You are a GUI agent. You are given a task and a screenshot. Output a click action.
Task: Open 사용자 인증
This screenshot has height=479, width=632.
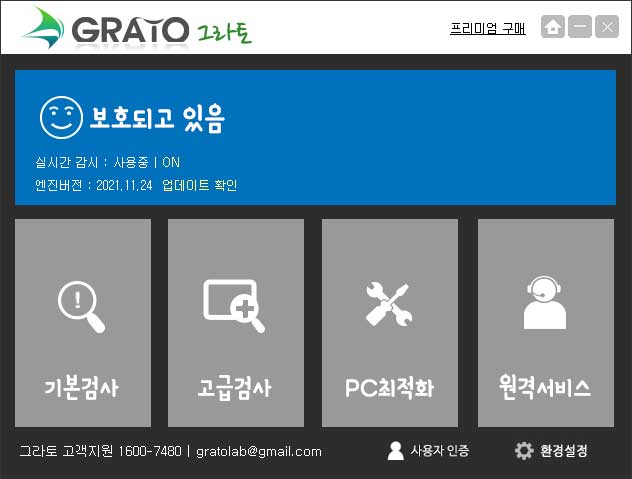440,450
